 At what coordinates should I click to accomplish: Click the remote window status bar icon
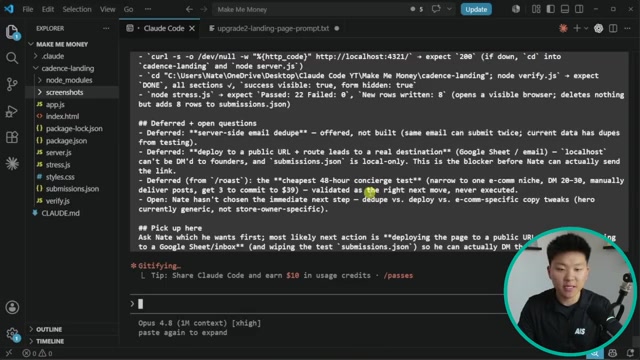(x=9, y=353)
